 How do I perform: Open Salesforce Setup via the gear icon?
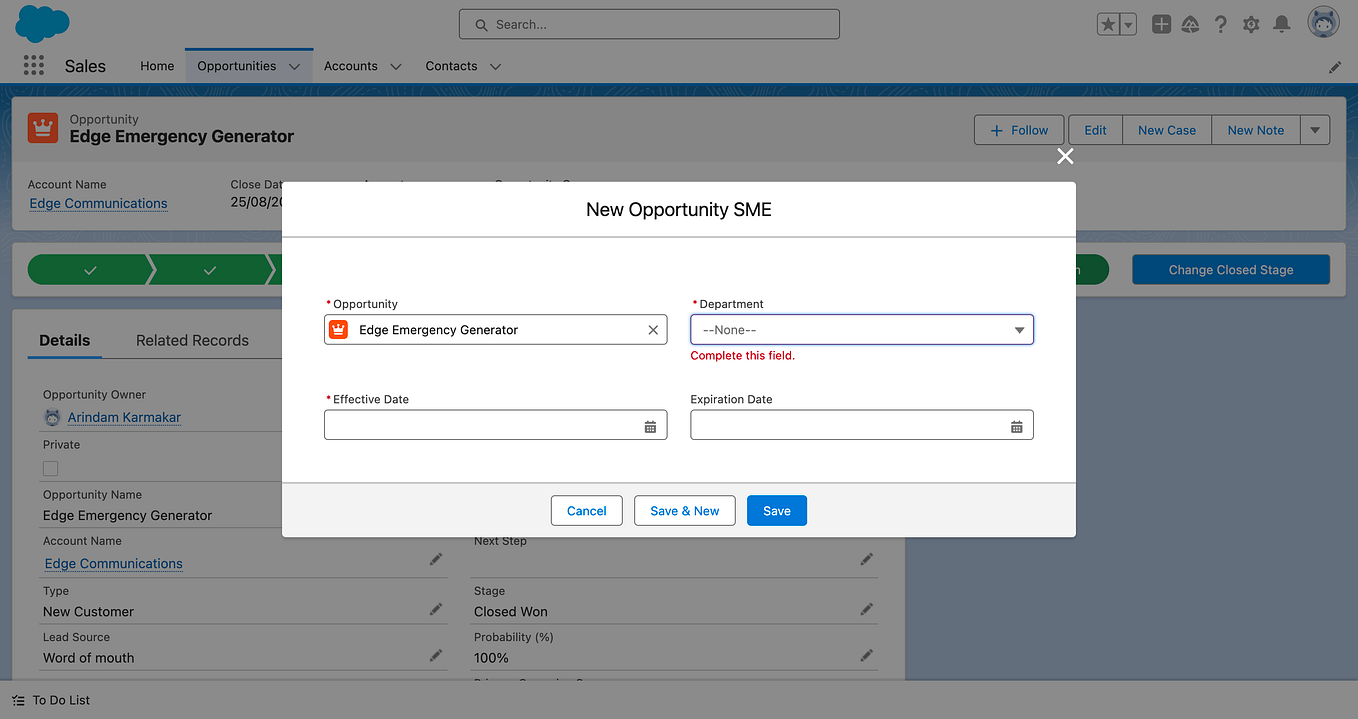1250,24
